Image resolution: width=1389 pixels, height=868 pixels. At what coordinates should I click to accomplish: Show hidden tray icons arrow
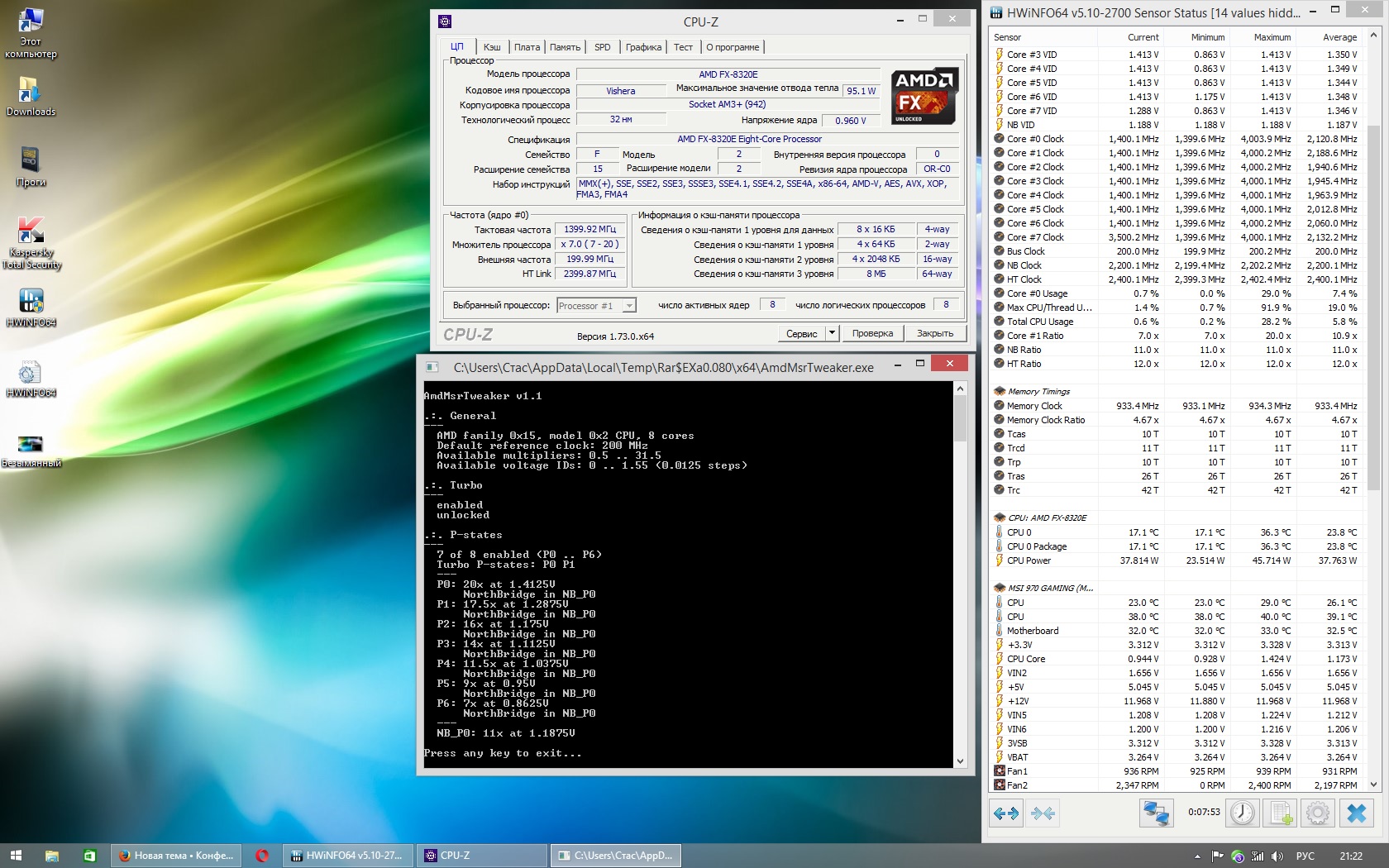click(1197, 856)
